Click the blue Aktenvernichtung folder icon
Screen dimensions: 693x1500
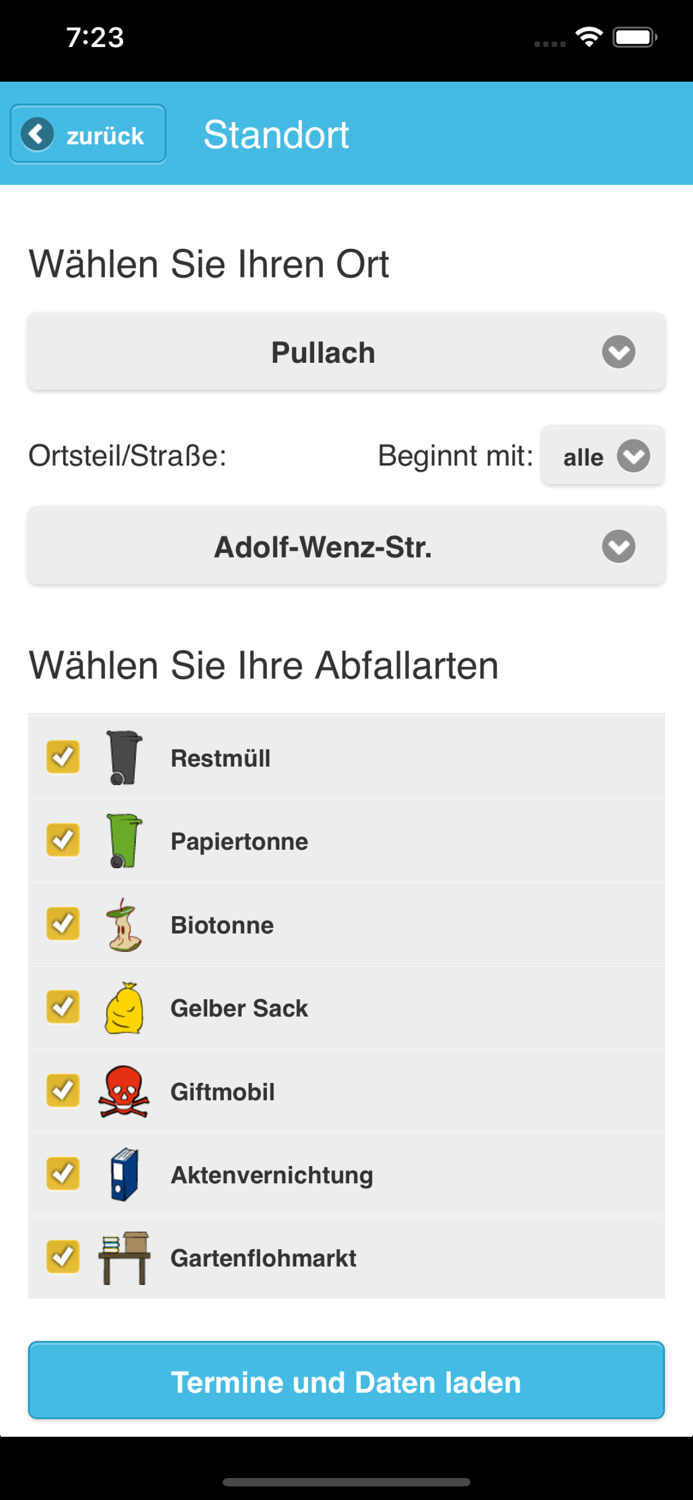point(123,1173)
